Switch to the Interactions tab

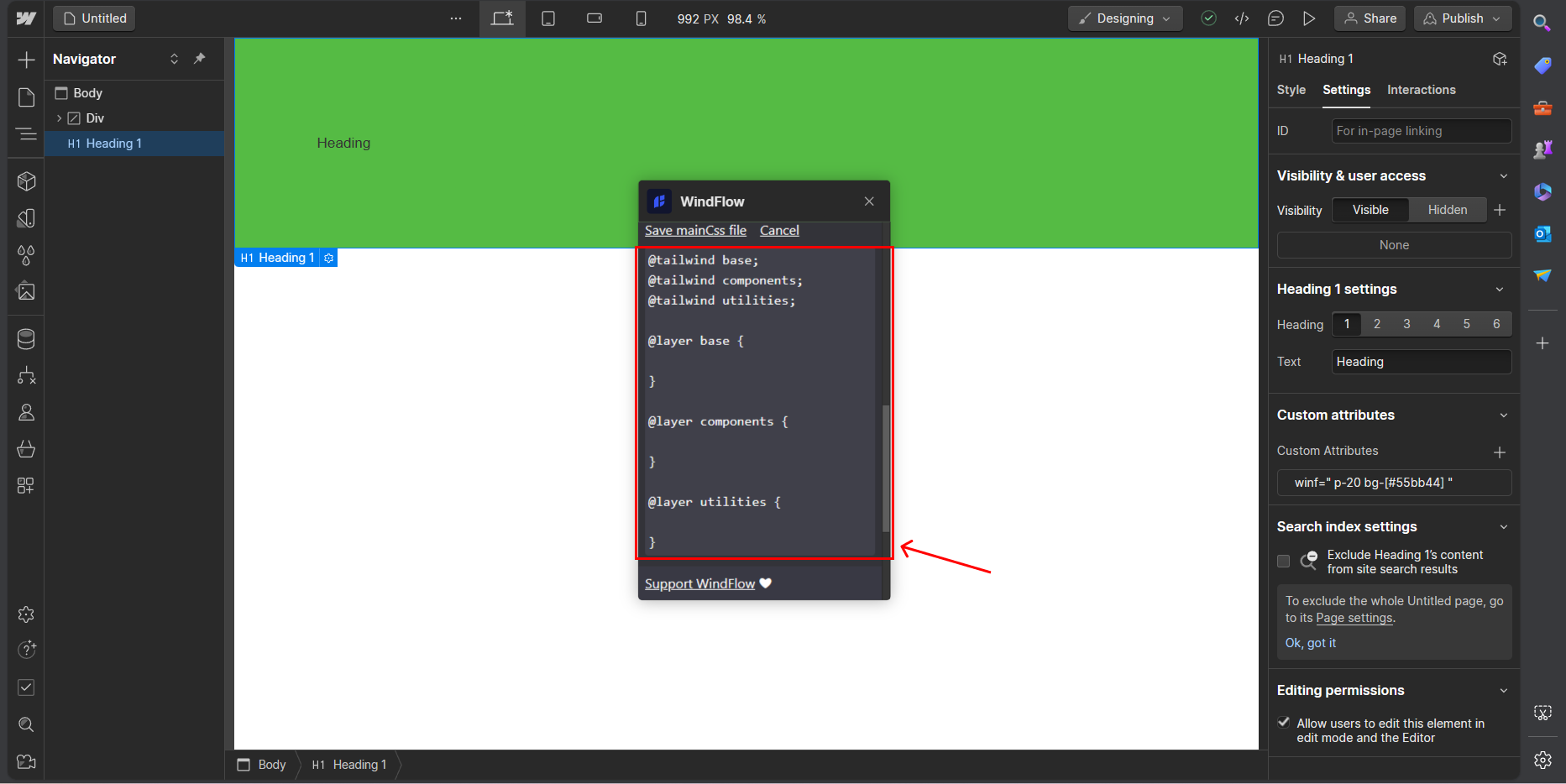[1421, 90]
